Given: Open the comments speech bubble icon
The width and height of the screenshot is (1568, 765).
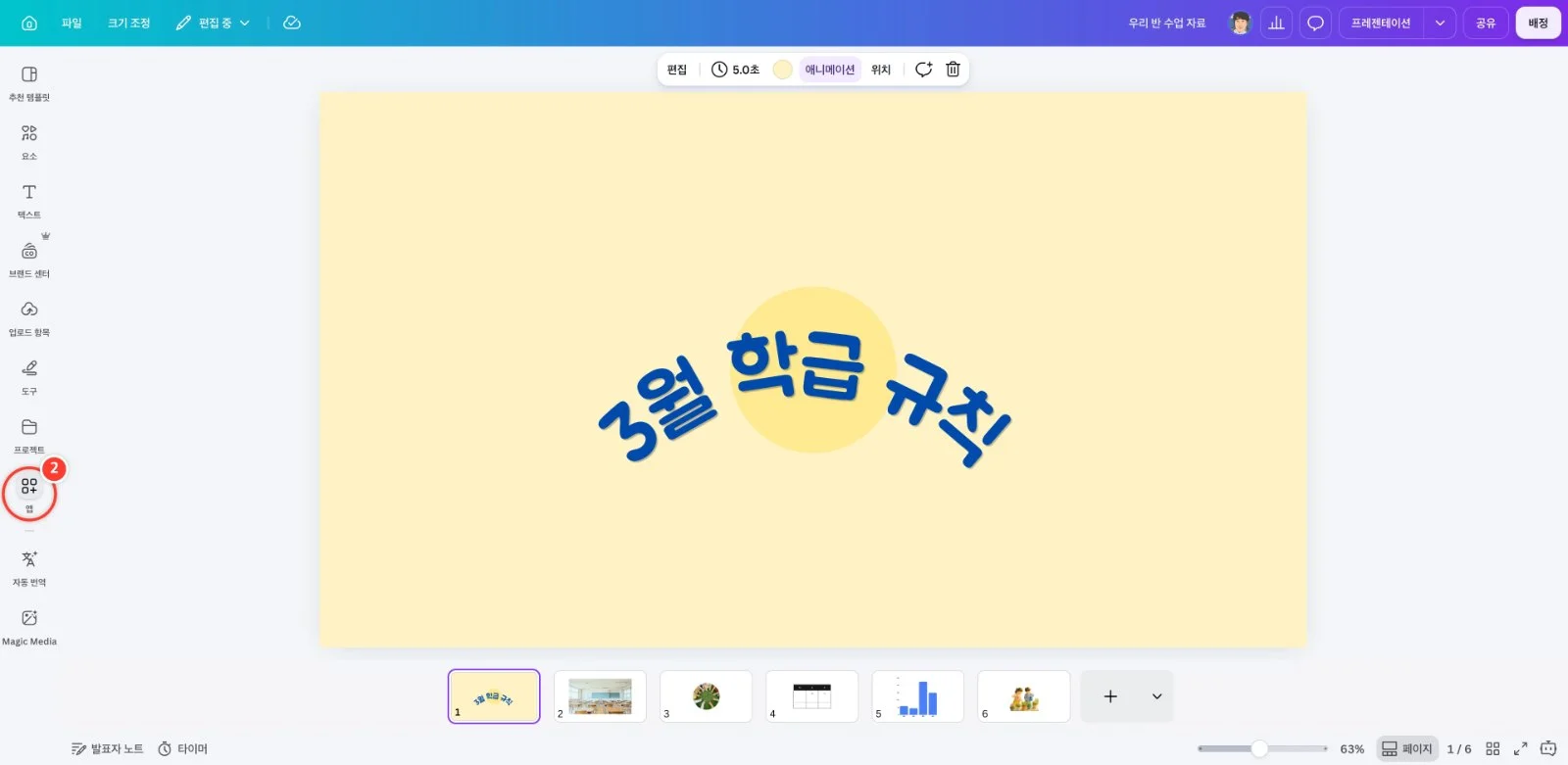Looking at the screenshot, I should click(x=1315, y=23).
